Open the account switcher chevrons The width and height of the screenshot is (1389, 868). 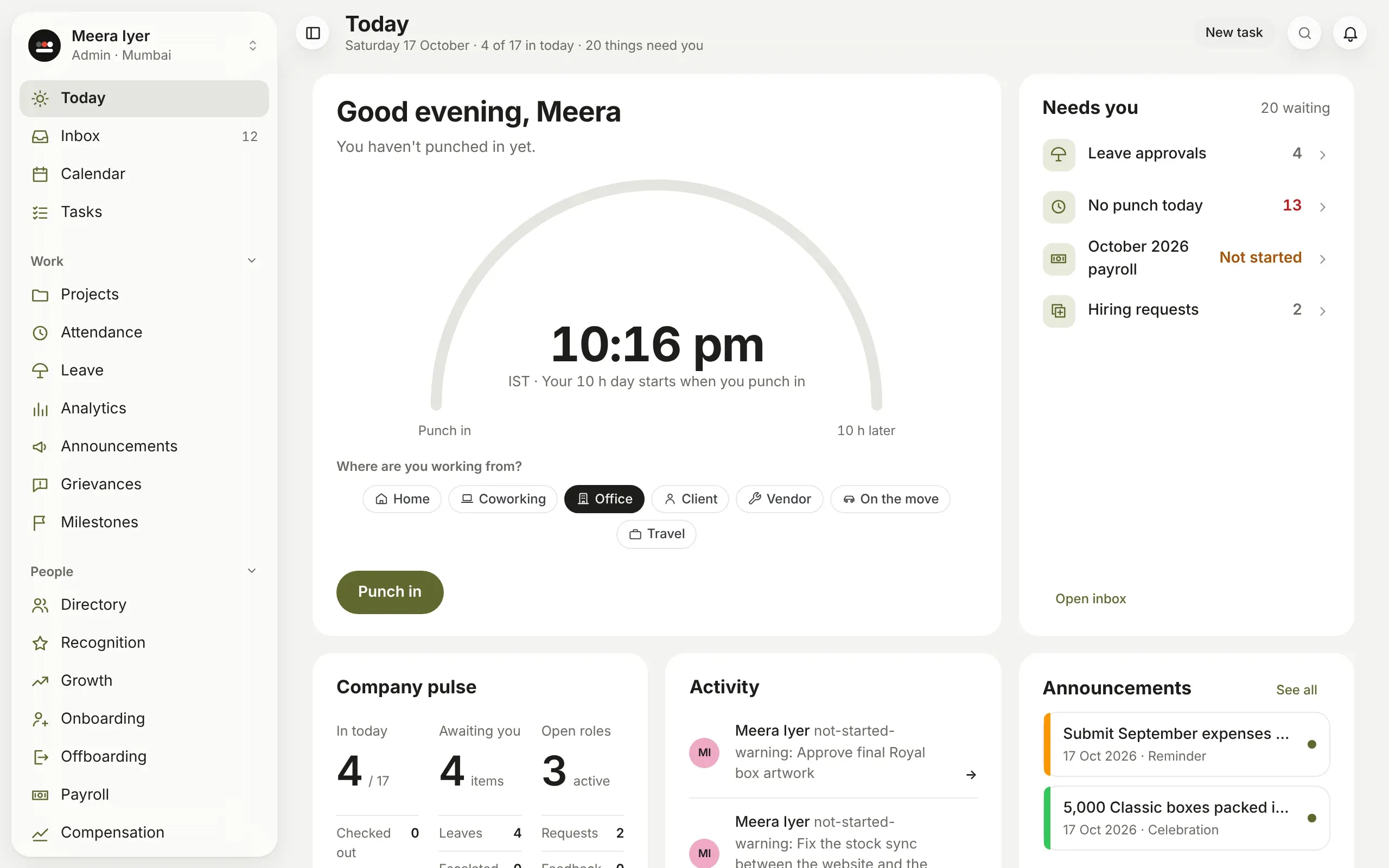[x=252, y=46]
